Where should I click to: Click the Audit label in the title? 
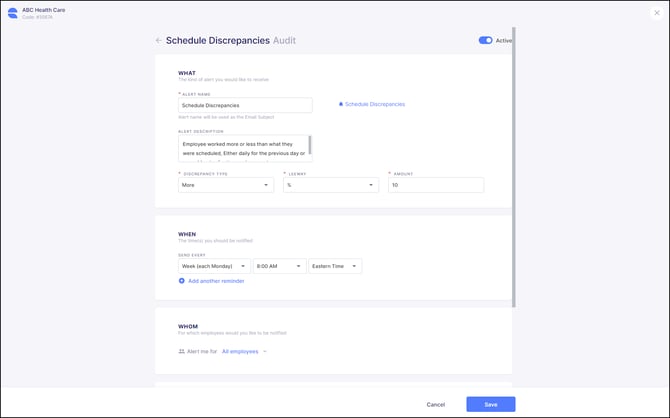click(x=284, y=40)
